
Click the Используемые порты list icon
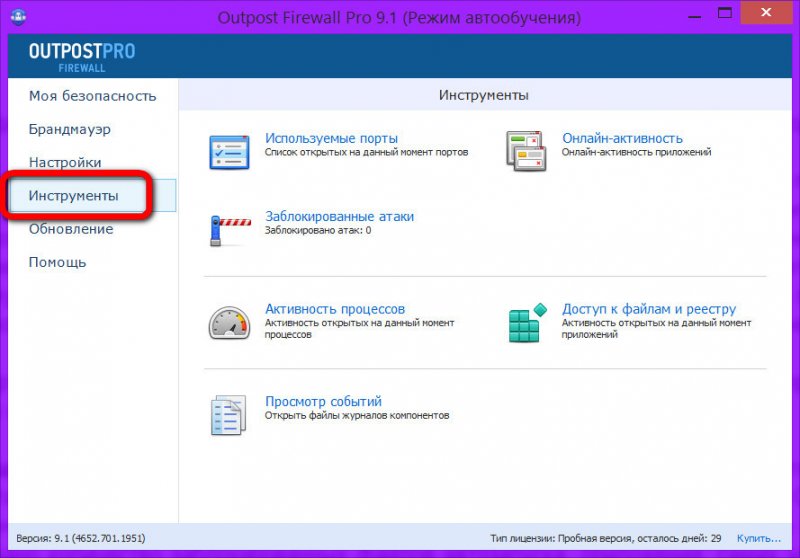(x=230, y=152)
